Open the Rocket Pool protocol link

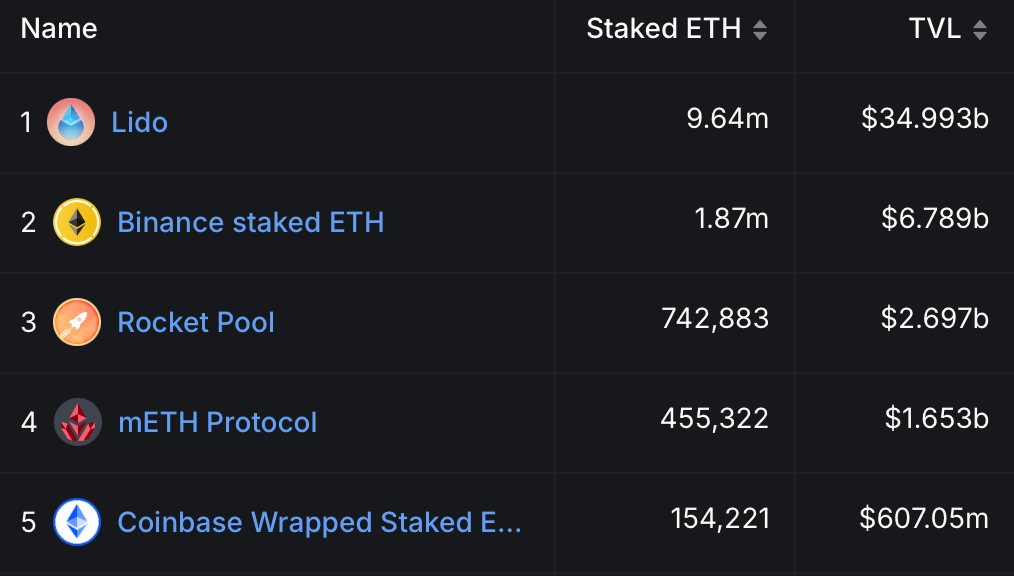click(196, 322)
